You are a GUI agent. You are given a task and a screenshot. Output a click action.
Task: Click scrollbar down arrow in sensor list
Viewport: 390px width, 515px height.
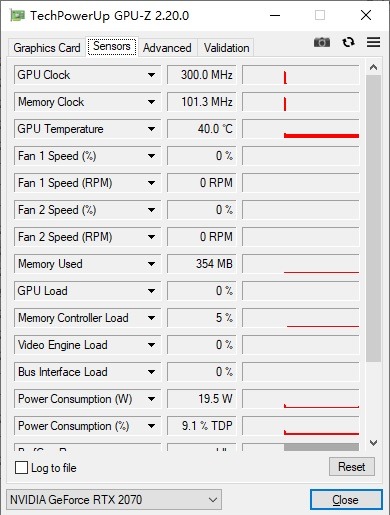pos(373,443)
